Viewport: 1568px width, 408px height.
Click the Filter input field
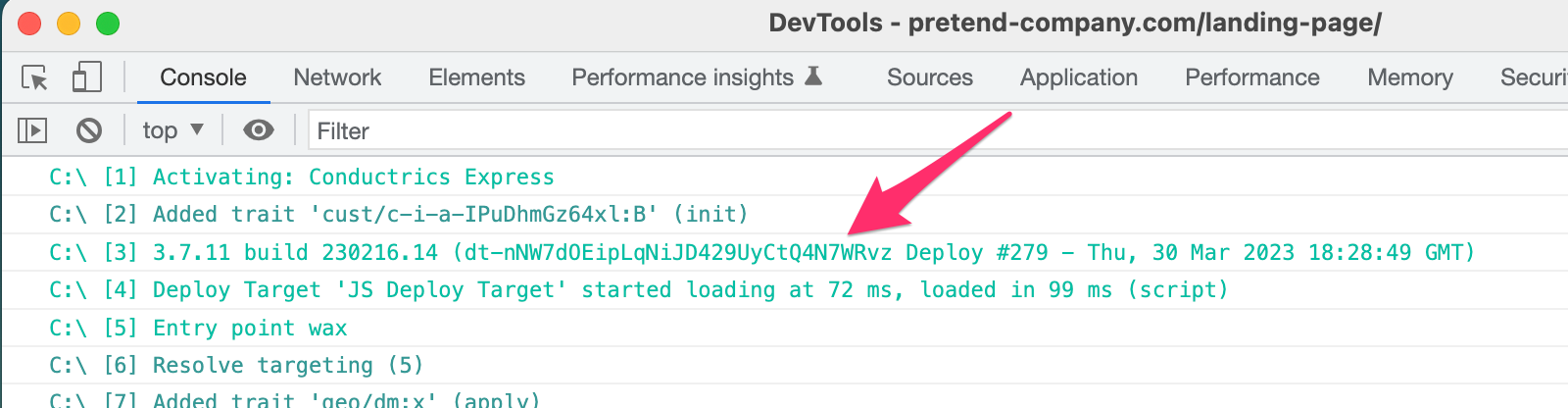(939, 130)
